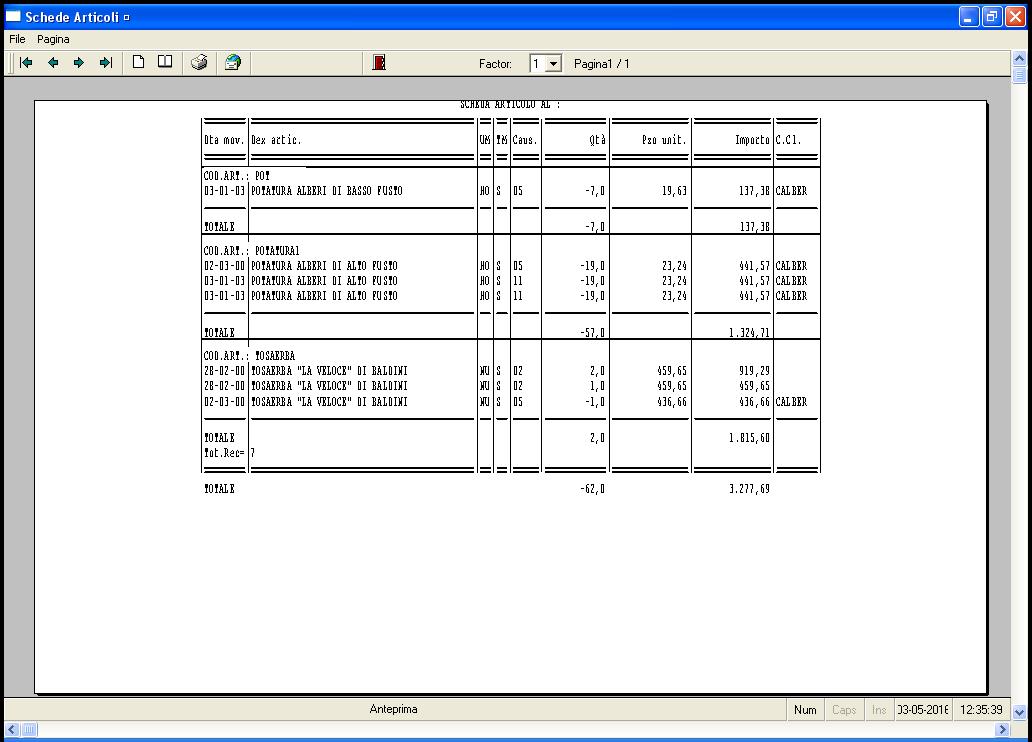Screen dimensions: 1032x742
Task: Advance to the next page
Action: (x=79, y=63)
